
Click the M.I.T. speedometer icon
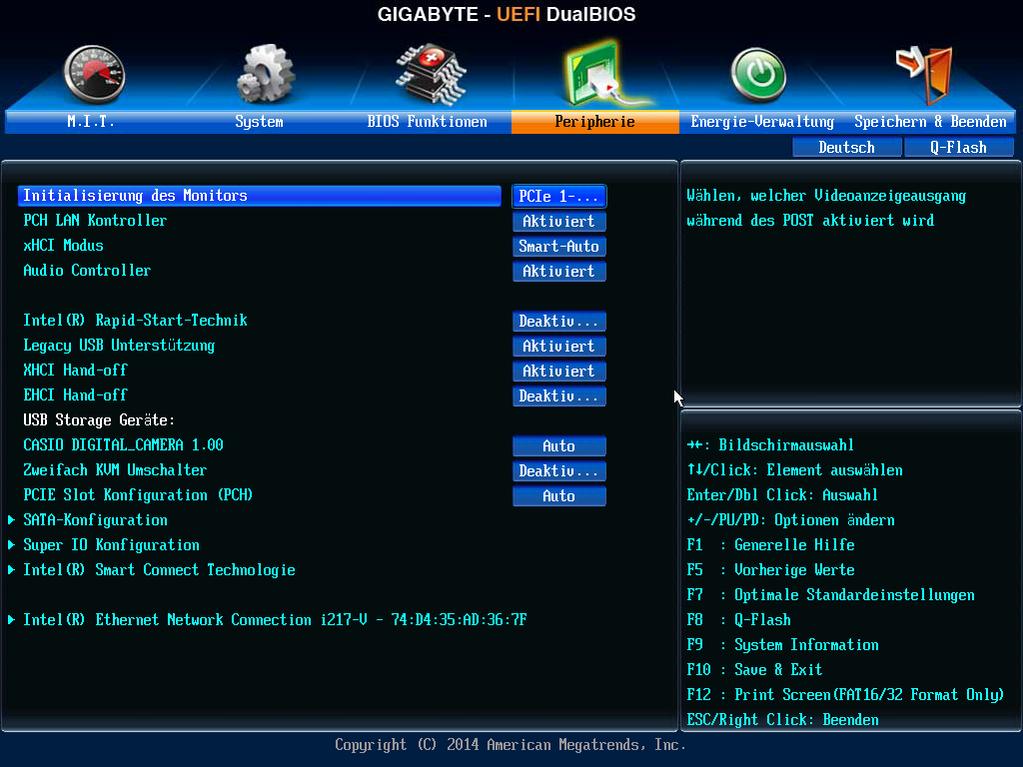point(93,74)
